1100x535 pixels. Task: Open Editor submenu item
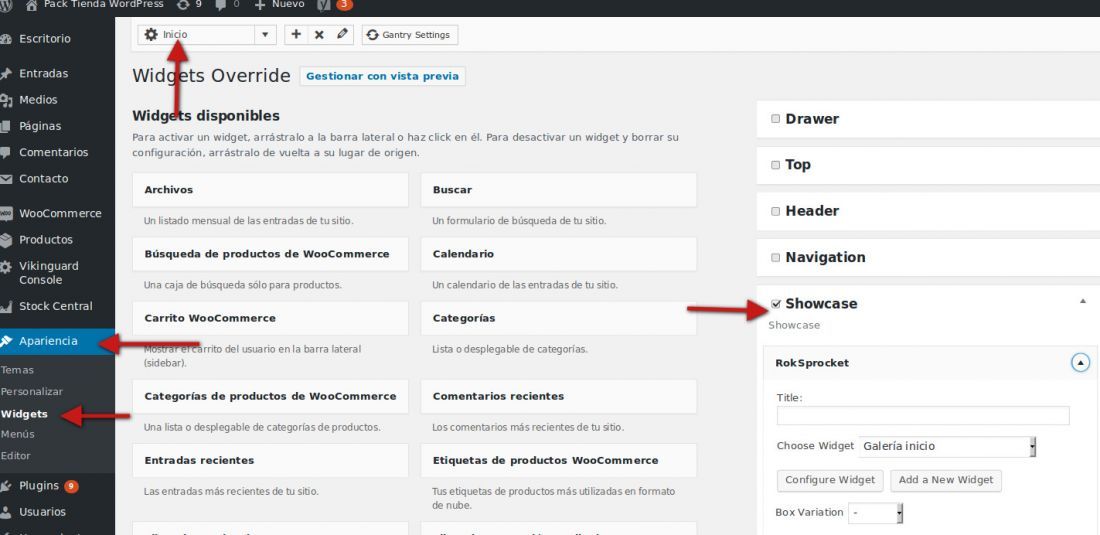(x=15, y=455)
